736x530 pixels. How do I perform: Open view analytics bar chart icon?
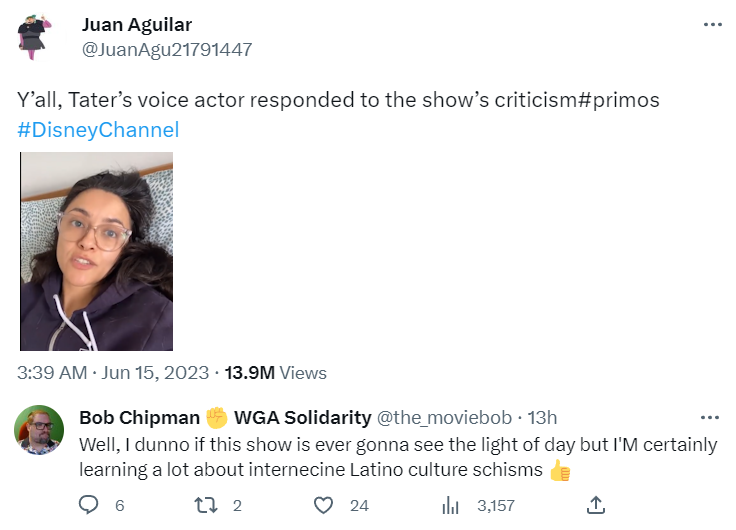pyautogui.click(x=450, y=506)
